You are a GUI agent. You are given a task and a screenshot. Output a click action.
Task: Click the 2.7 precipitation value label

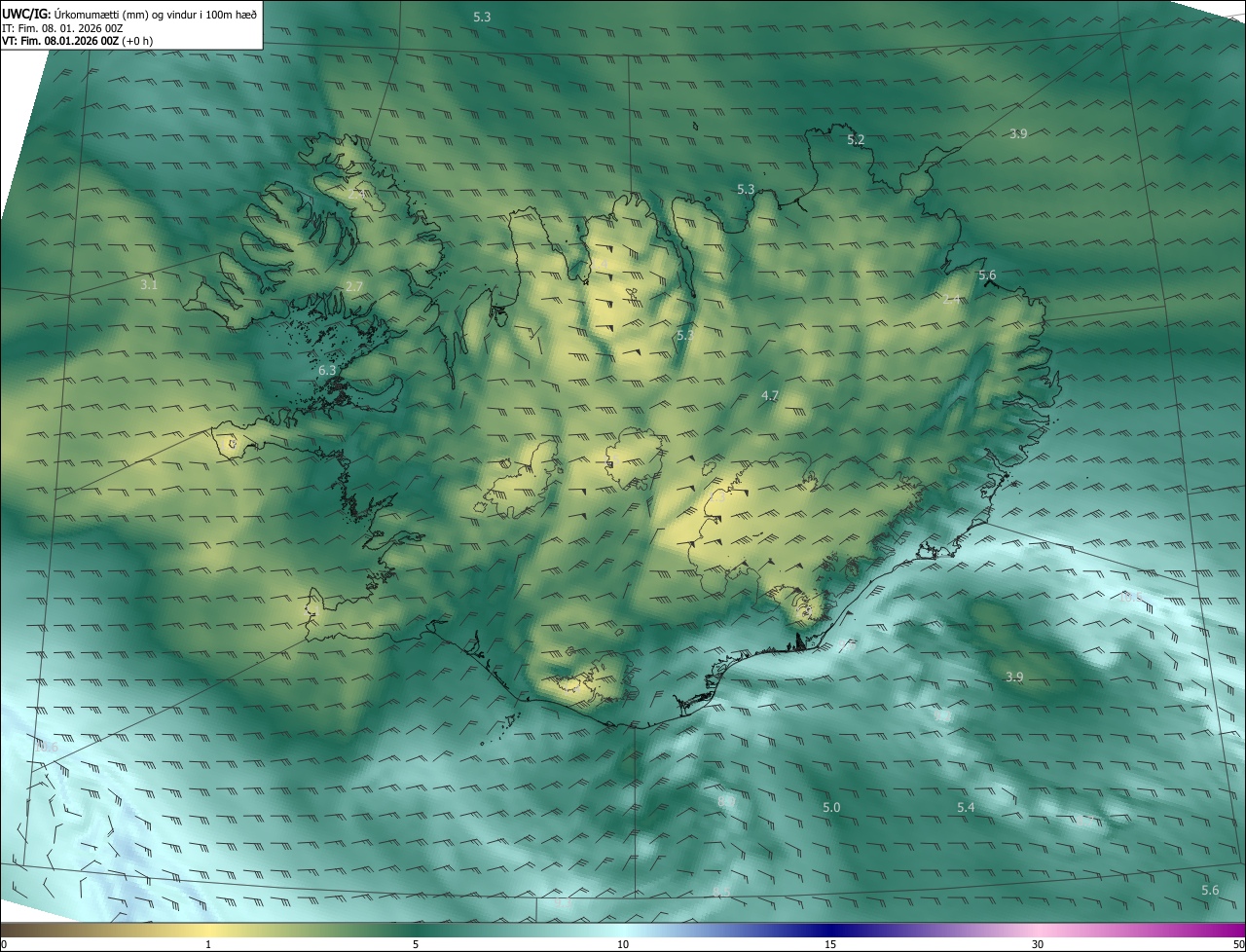click(353, 286)
